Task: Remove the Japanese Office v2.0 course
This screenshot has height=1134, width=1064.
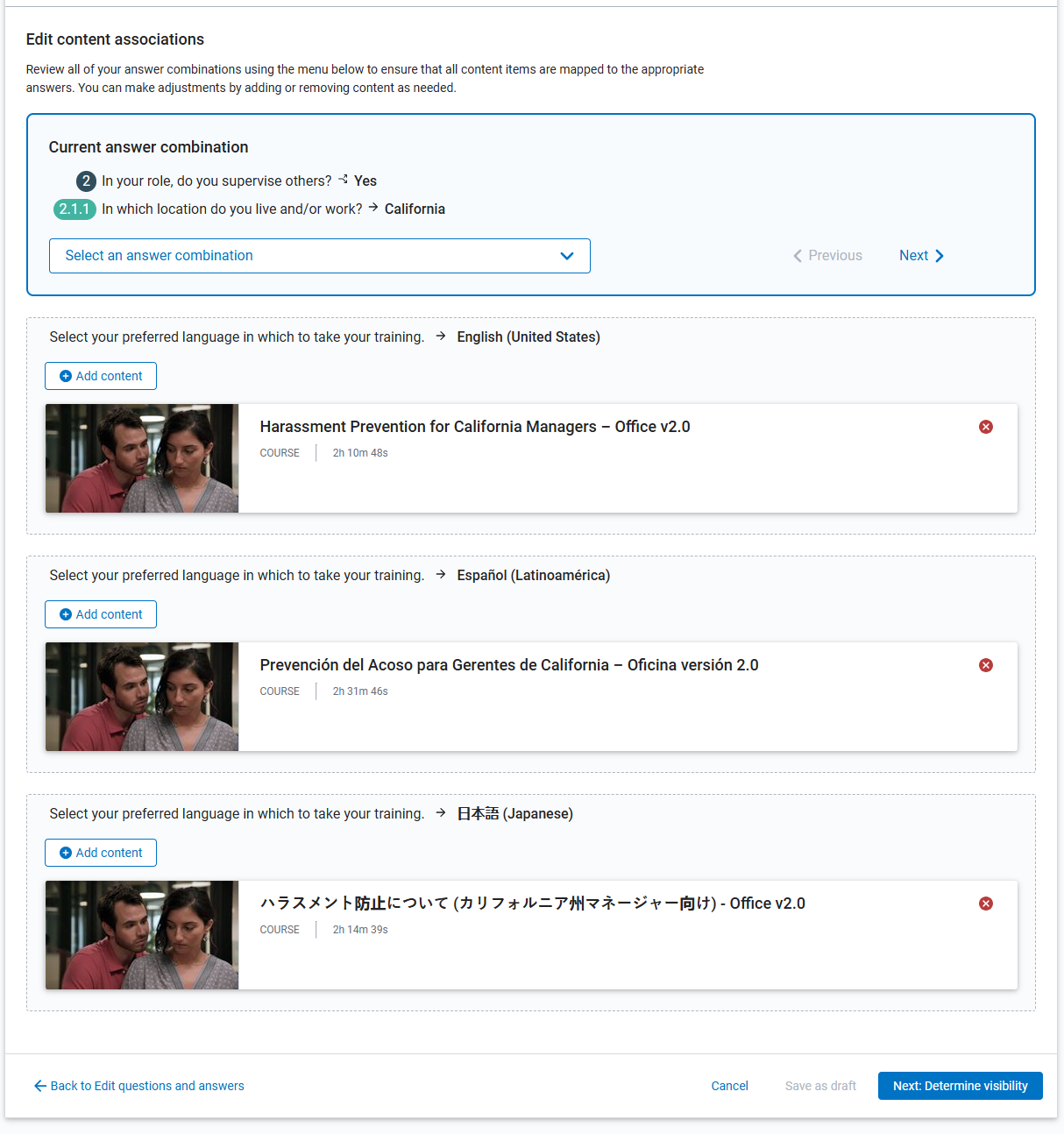Action: [x=986, y=904]
